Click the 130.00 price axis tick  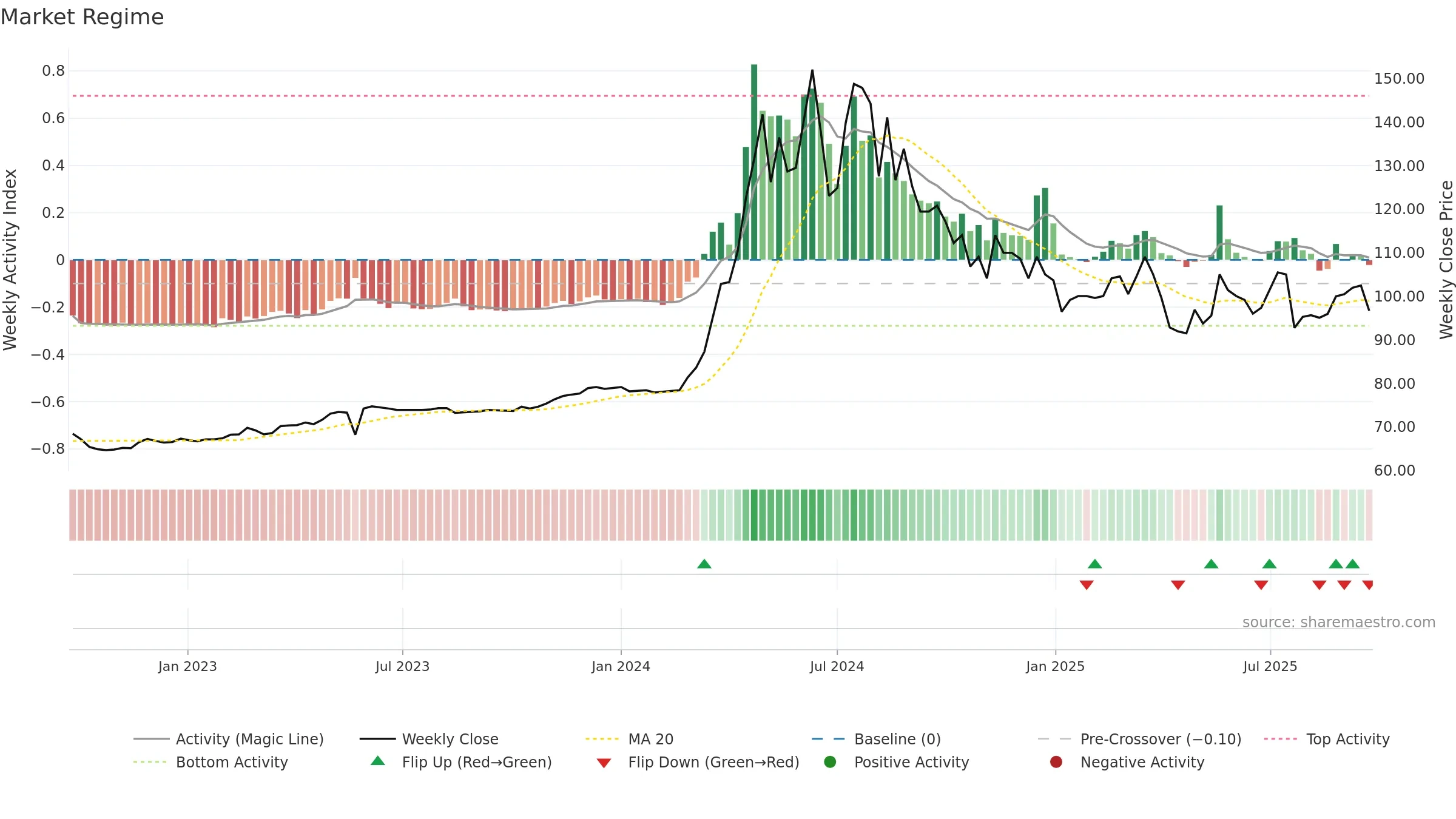[x=1399, y=166]
